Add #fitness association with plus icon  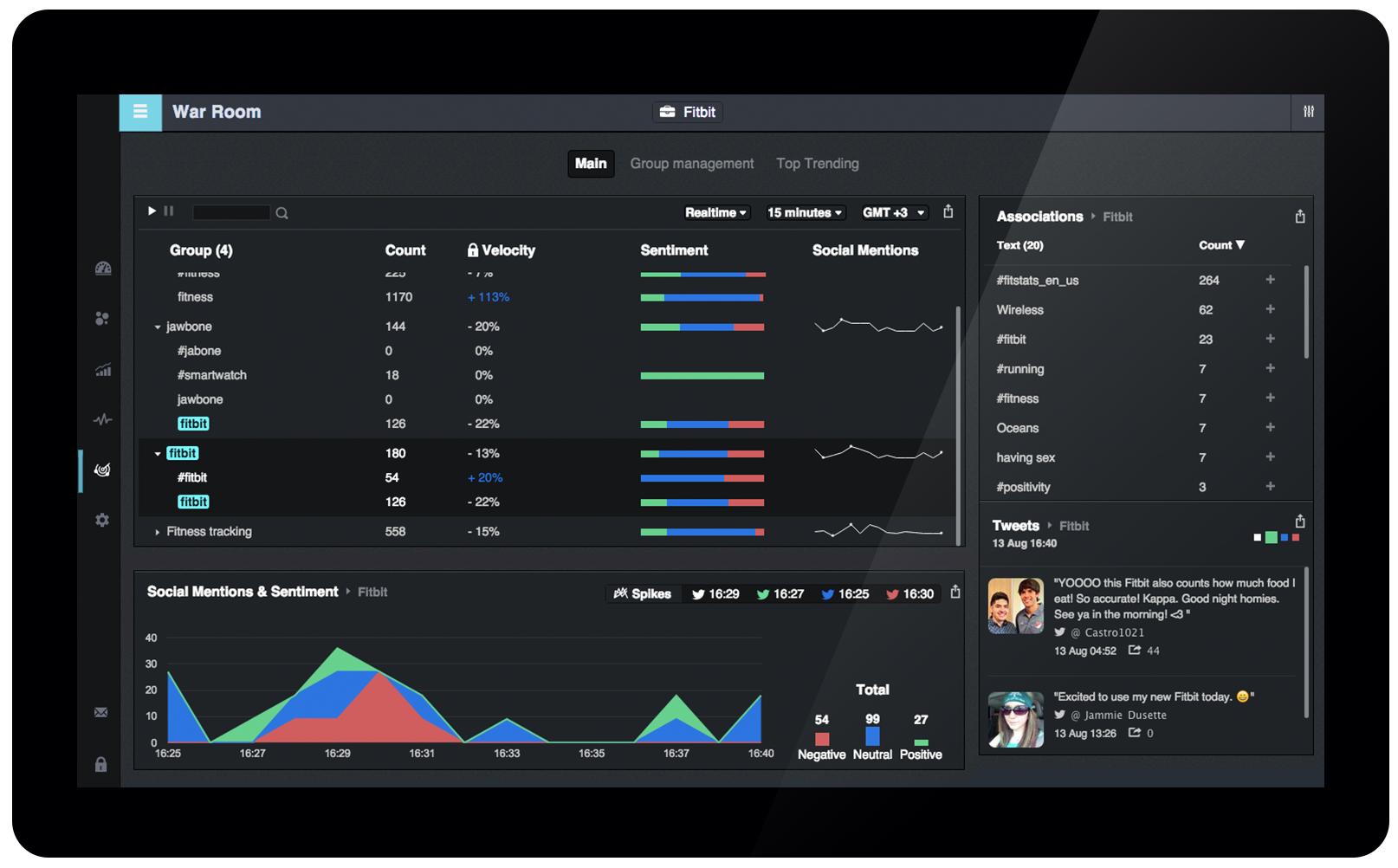[1271, 398]
